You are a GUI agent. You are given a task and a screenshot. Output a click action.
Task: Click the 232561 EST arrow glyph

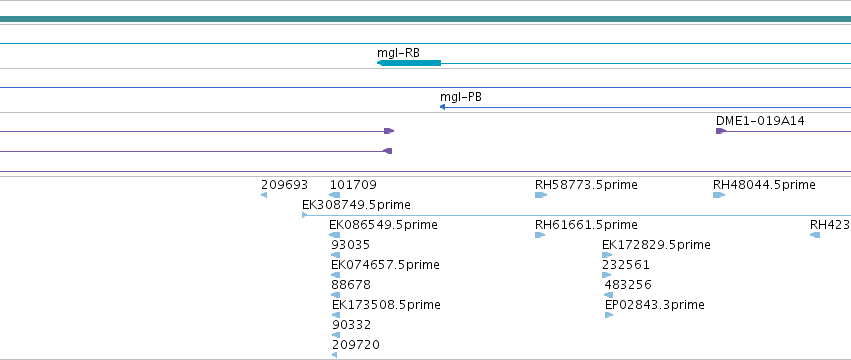[x=606, y=275]
